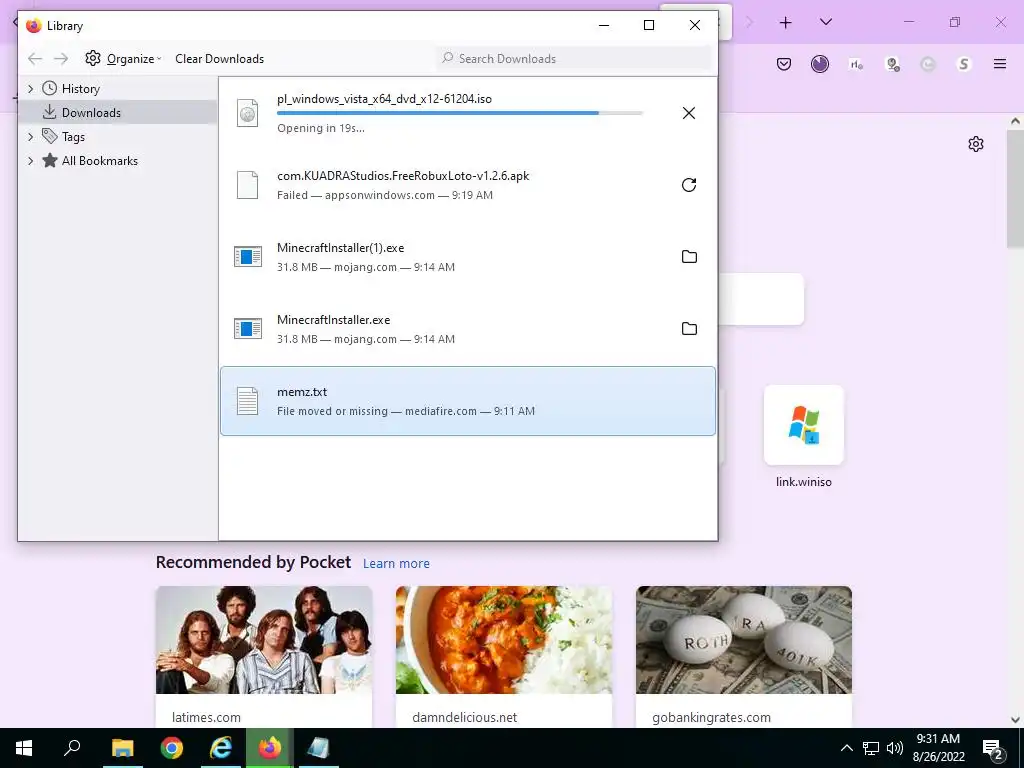Click the purple circular extension icon in Firefox

[x=820, y=63]
